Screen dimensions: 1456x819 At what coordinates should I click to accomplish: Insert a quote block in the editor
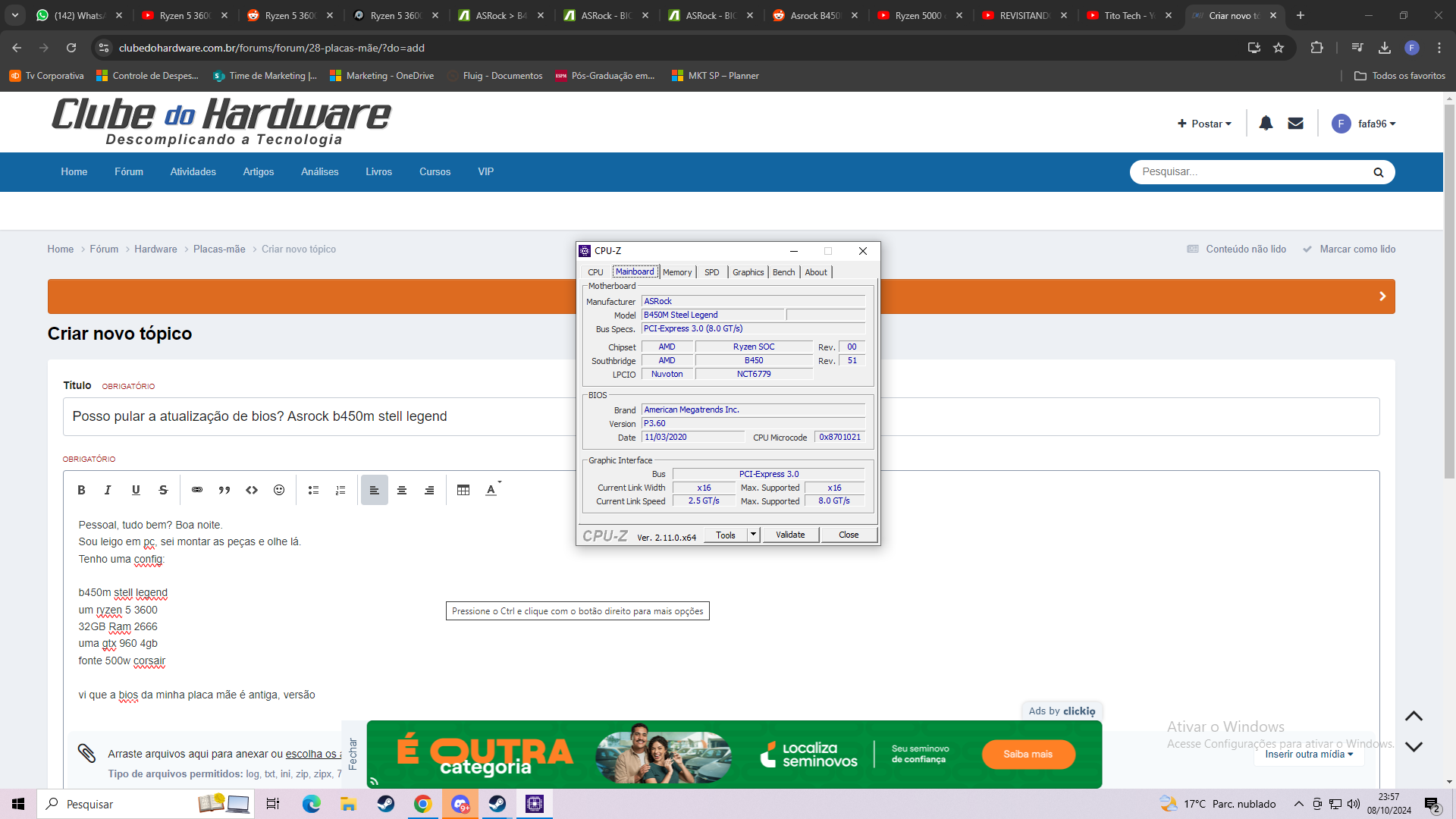(224, 490)
